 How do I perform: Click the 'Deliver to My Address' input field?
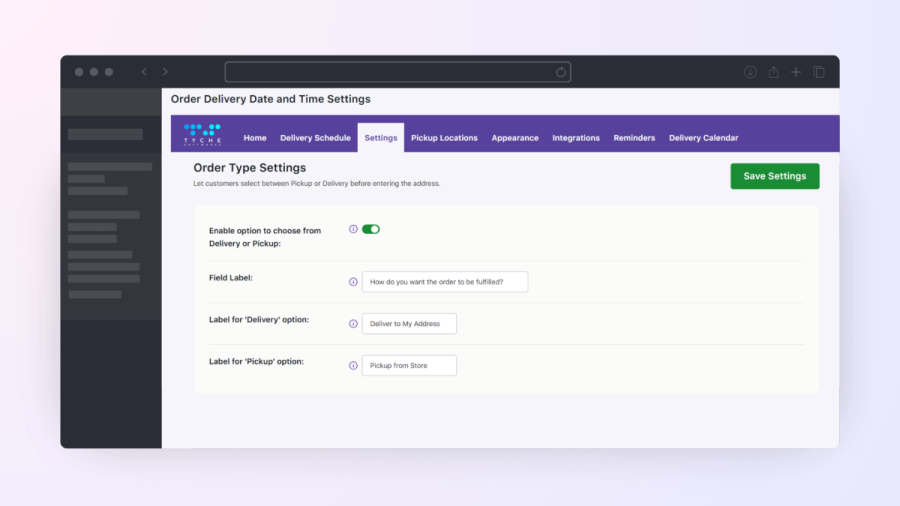point(409,324)
